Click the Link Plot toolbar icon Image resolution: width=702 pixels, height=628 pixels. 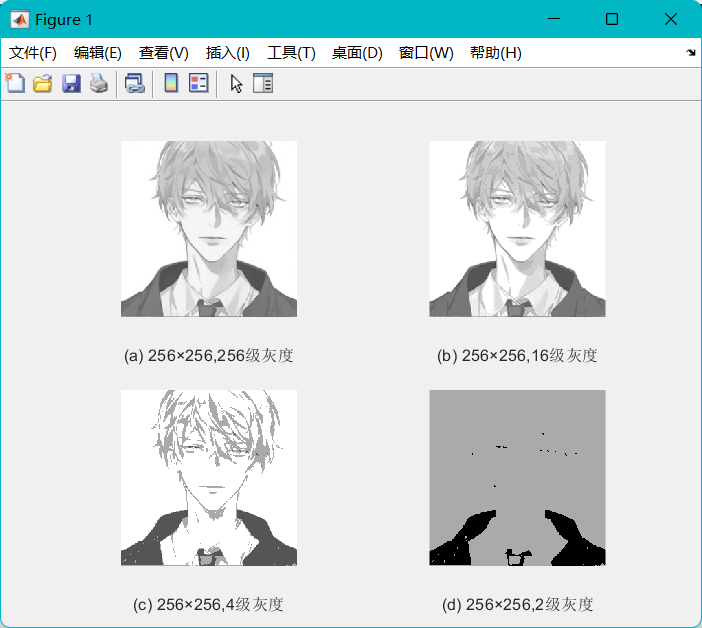tap(135, 83)
